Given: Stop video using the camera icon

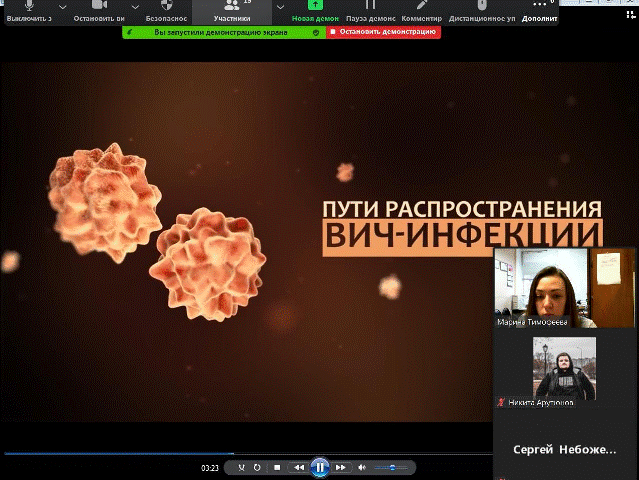Looking at the screenshot, I should pos(99,6).
